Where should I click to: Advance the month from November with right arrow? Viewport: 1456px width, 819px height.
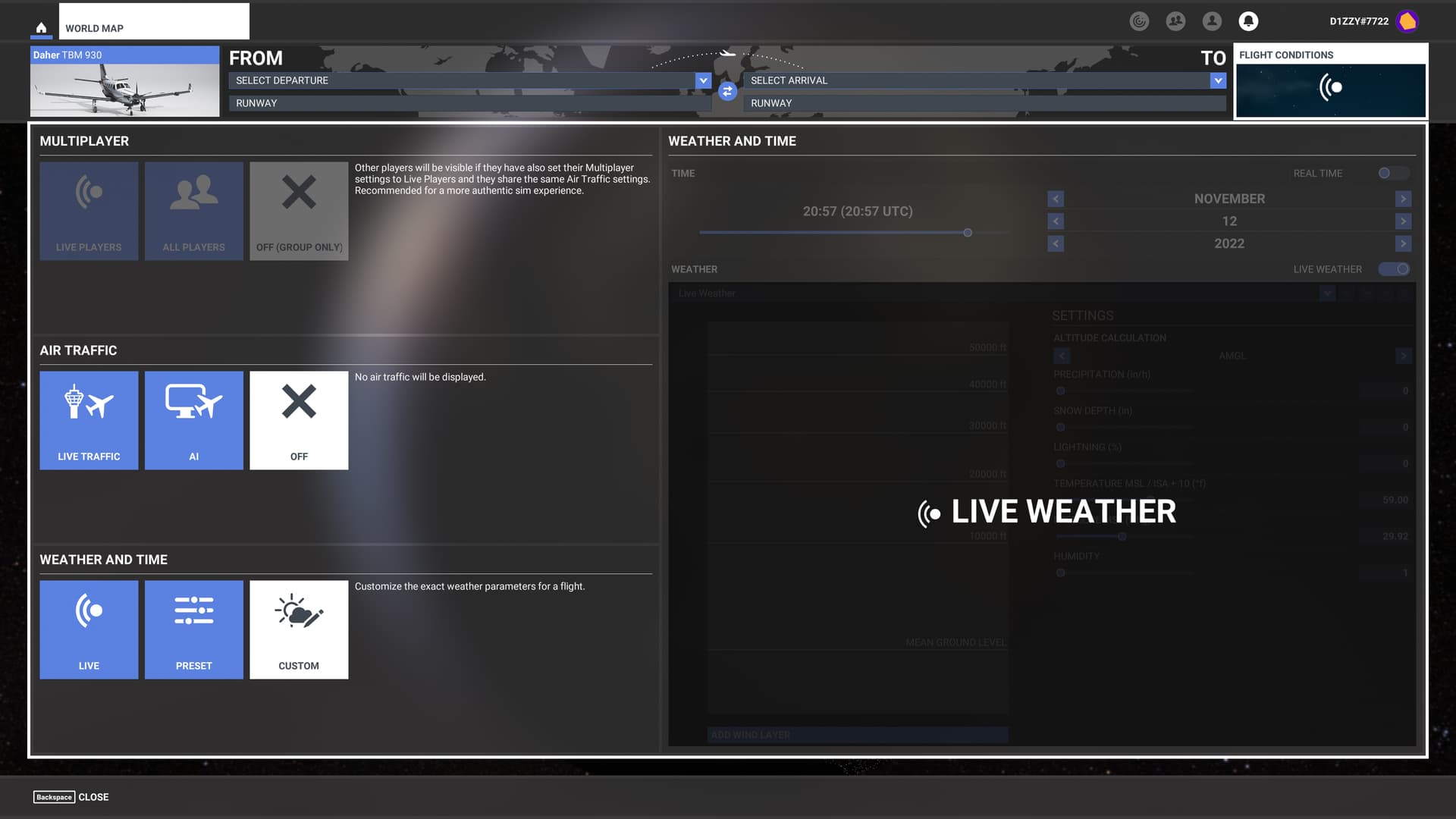point(1404,199)
